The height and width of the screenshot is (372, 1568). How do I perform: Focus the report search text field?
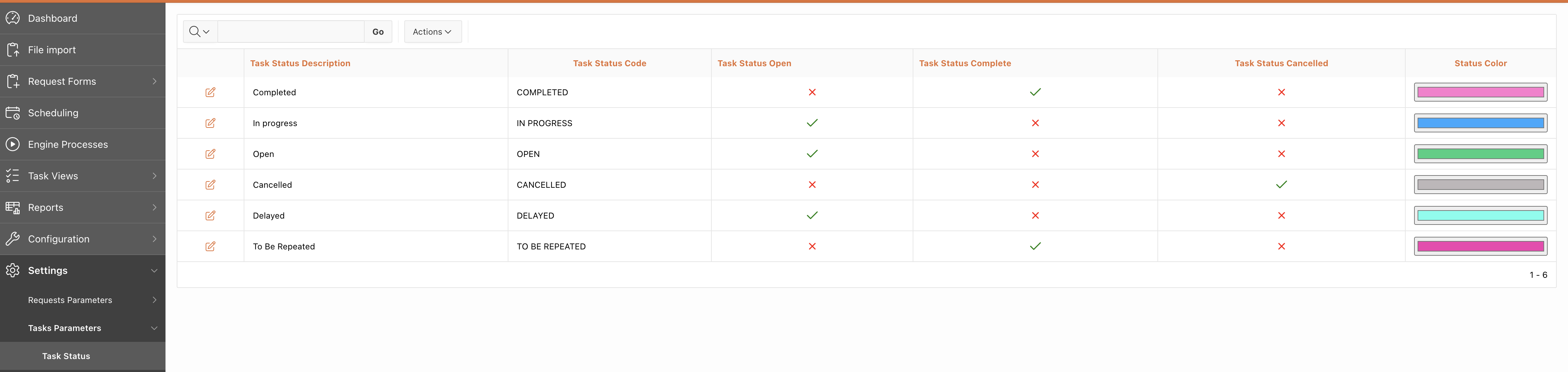click(290, 32)
